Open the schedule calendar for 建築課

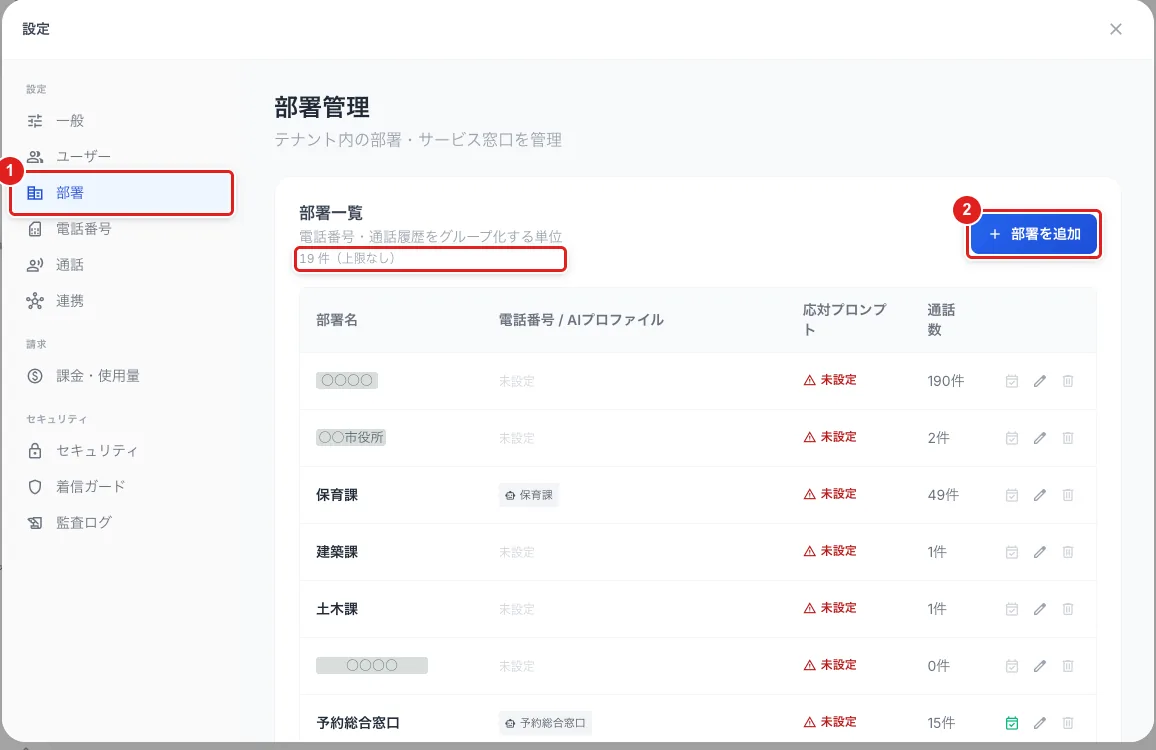(1012, 552)
